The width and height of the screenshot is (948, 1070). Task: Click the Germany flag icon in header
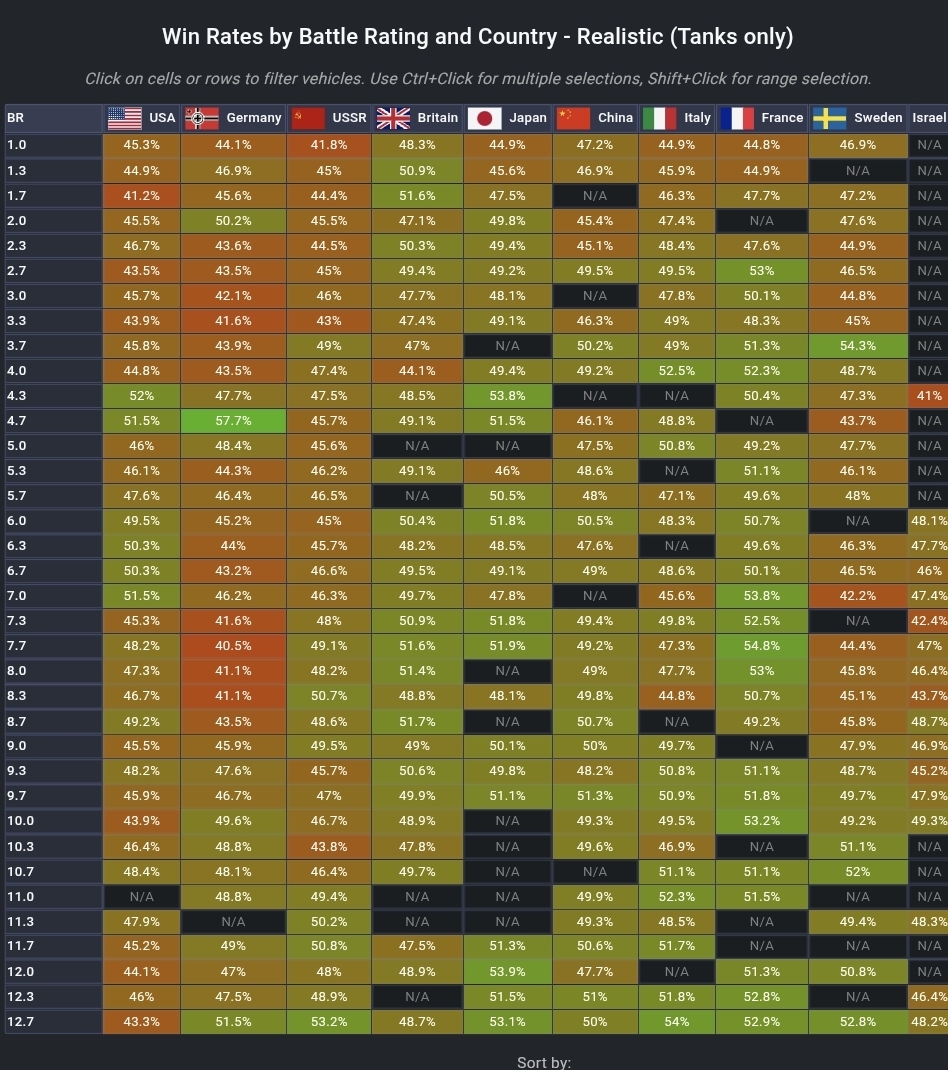202,118
